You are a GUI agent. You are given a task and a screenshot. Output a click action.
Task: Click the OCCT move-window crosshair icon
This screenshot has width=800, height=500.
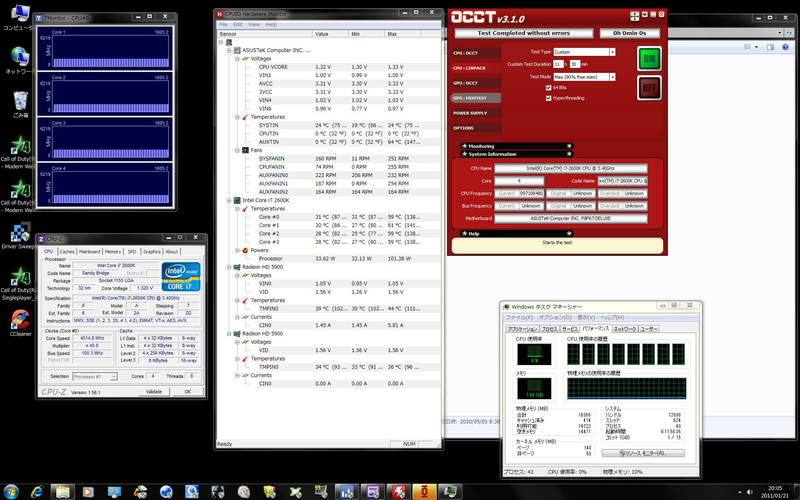tap(634, 16)
